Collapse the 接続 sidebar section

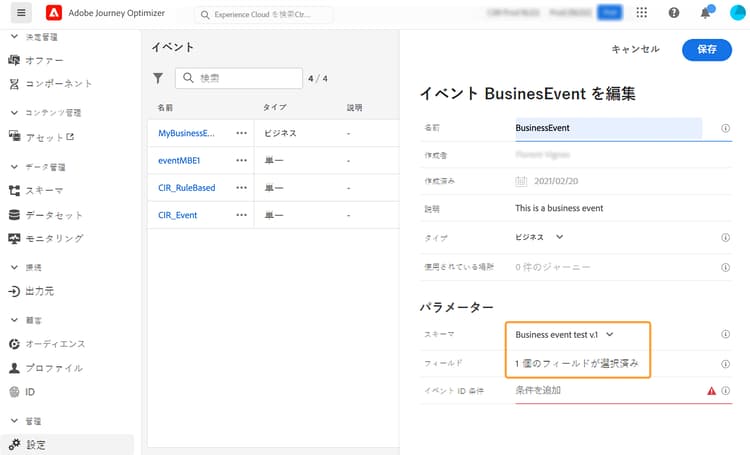14,267
